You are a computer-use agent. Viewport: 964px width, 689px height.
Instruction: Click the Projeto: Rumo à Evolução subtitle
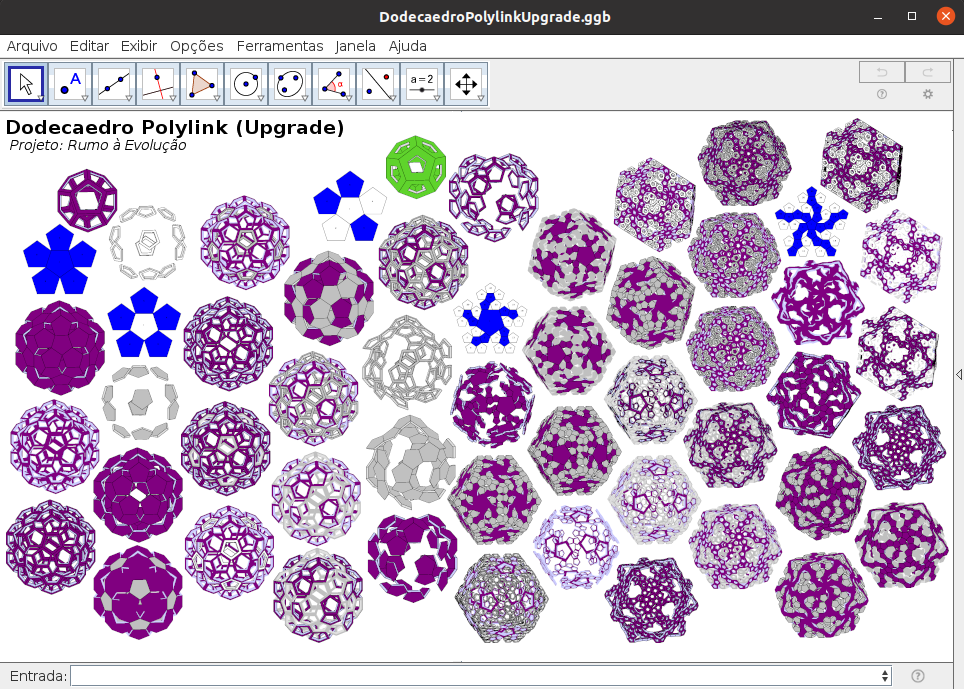pyautogui.click(x=98, y=145)
